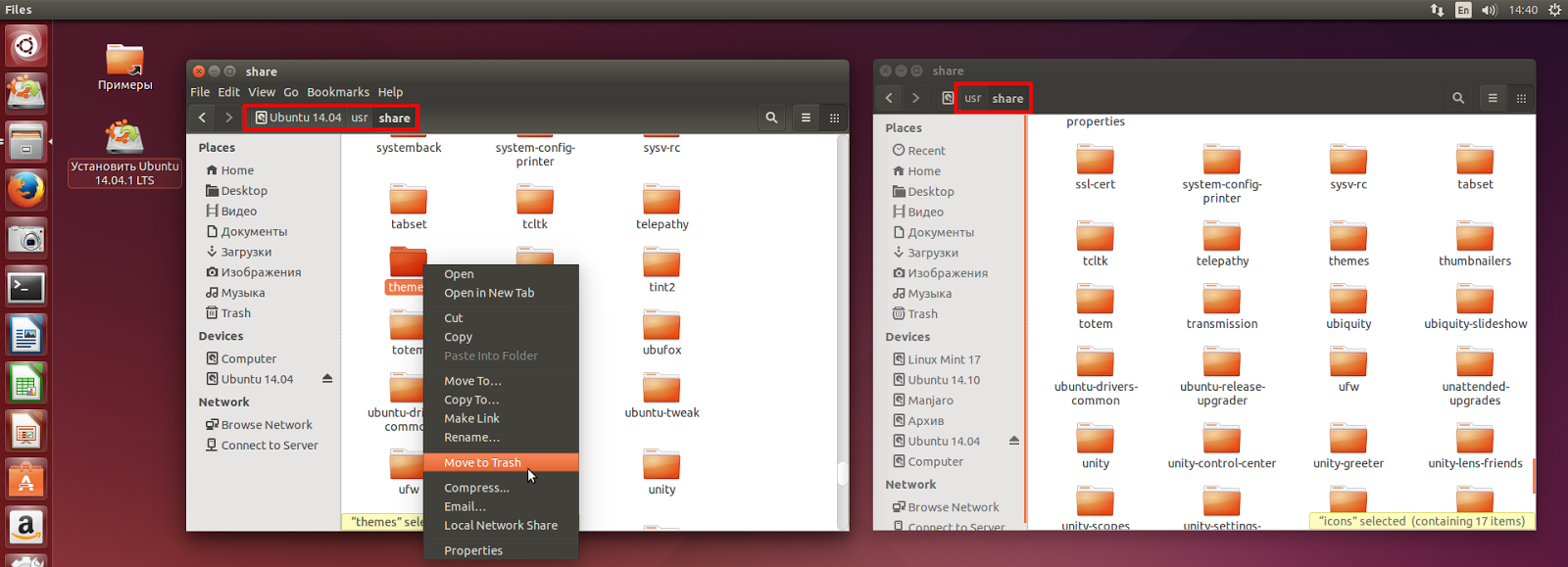Select Copy from context menu
Image resolution: width=1568 pixels, height=567 pixels.
[501, 337]
